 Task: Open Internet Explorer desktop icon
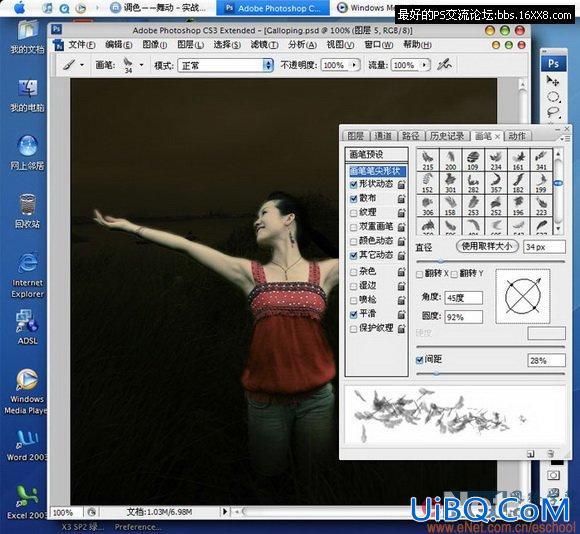click(27, 276)
